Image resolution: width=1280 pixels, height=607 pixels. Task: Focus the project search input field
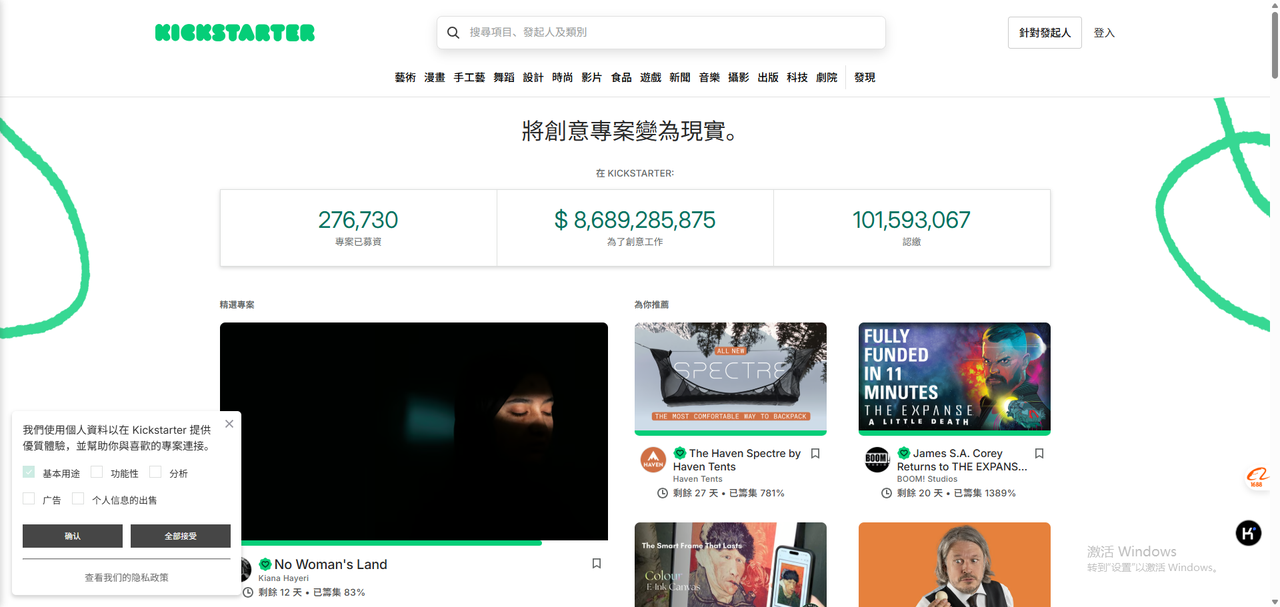(x=670, y=33)
